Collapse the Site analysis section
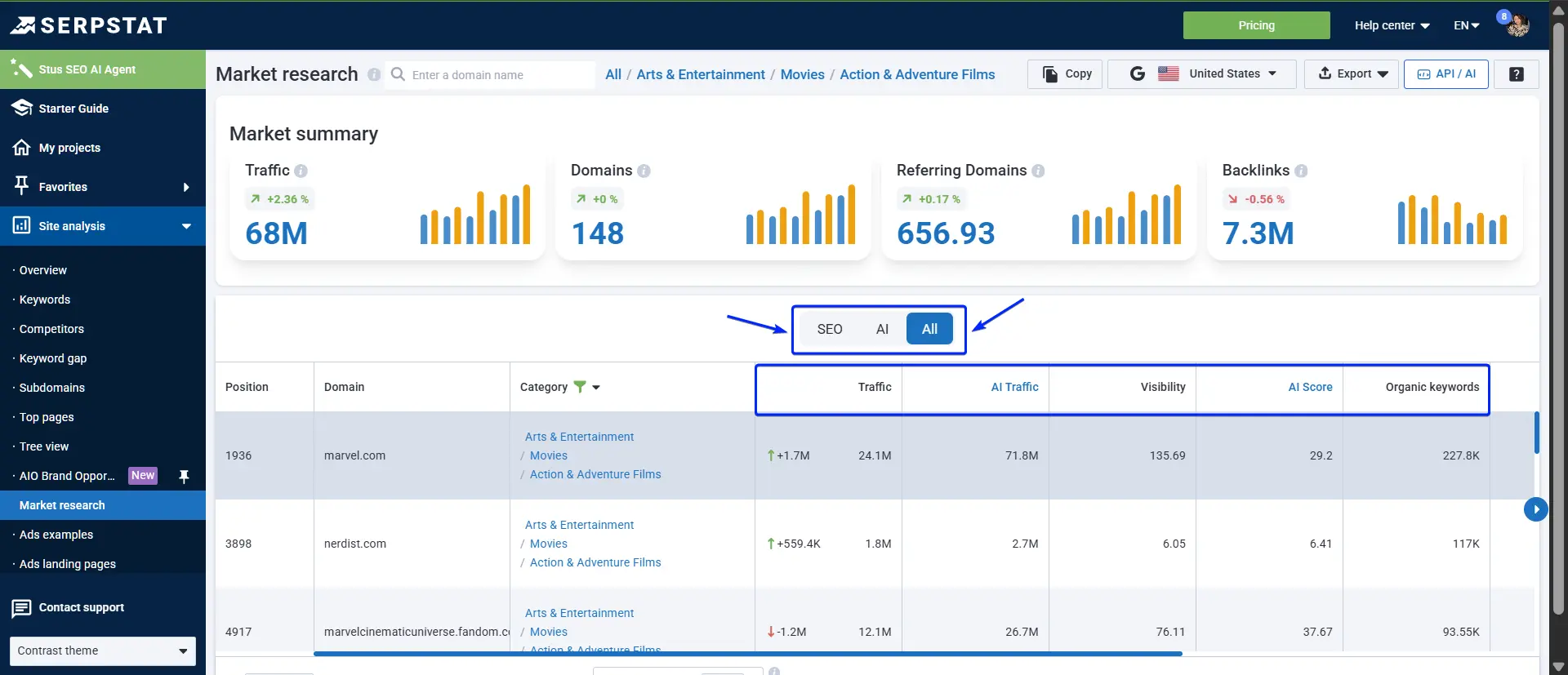The image size is (1568, 675). pos(186,226)
